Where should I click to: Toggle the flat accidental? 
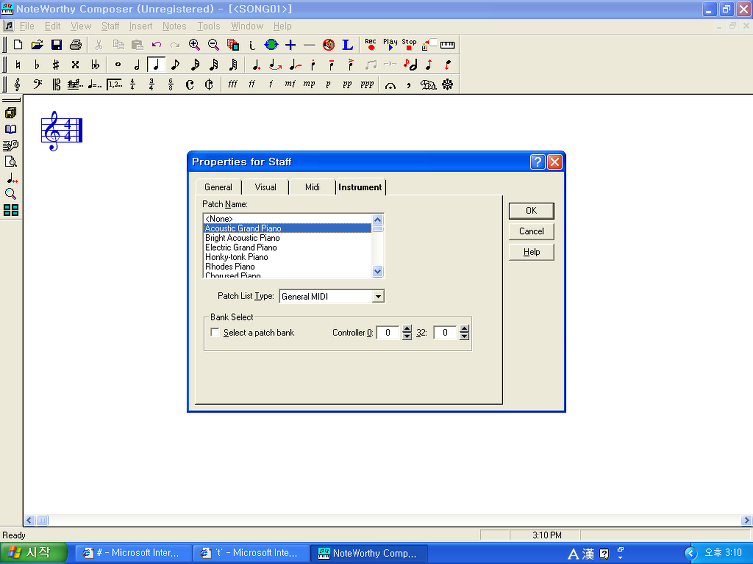pos(37,64)
